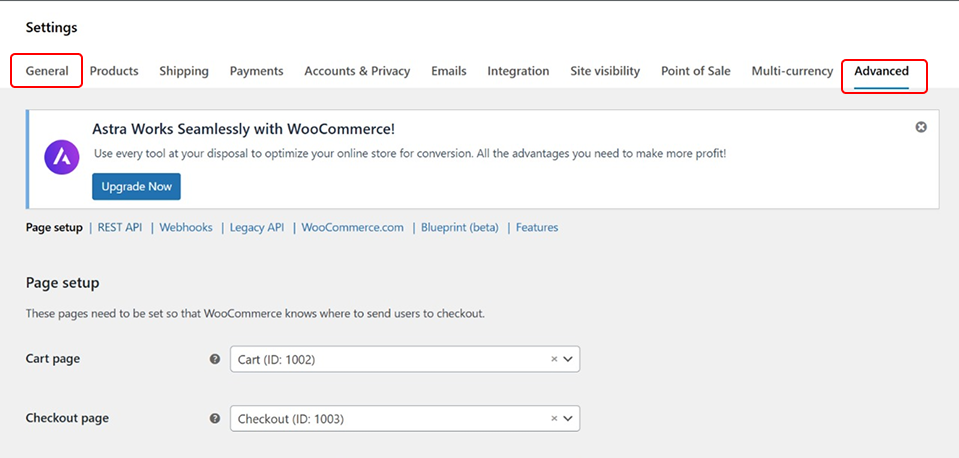This screenshot has height=458, width=959.
Task: Open the Webhooks section link
Action: tap(186, 228)
